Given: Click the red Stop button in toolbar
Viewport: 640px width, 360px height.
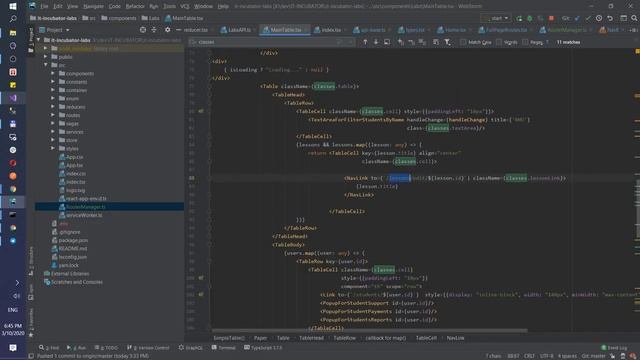Looking at the screenshot, I should click(x=551, y=18).
